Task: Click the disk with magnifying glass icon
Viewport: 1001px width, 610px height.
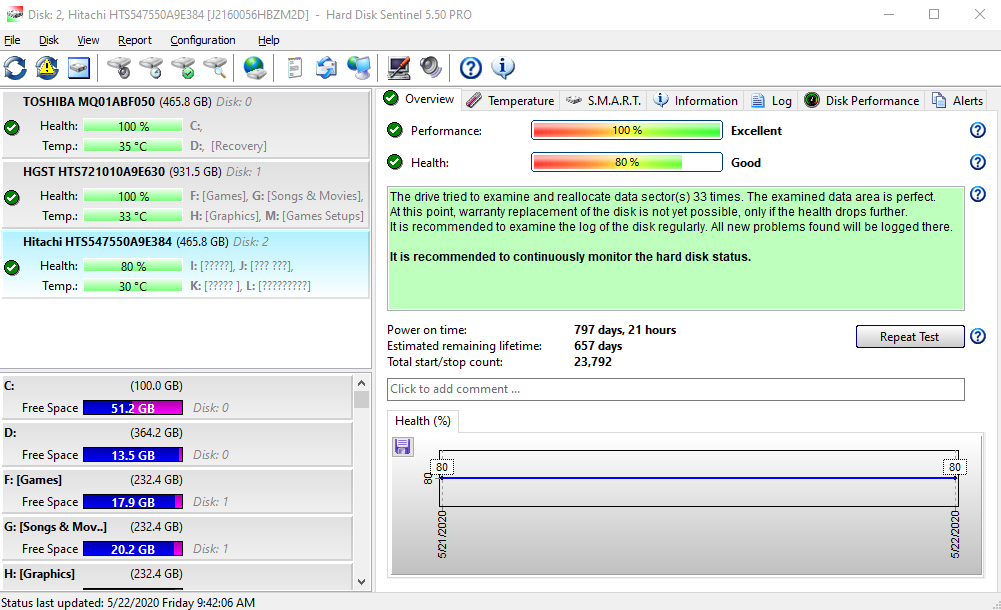Action: [215, 68]
